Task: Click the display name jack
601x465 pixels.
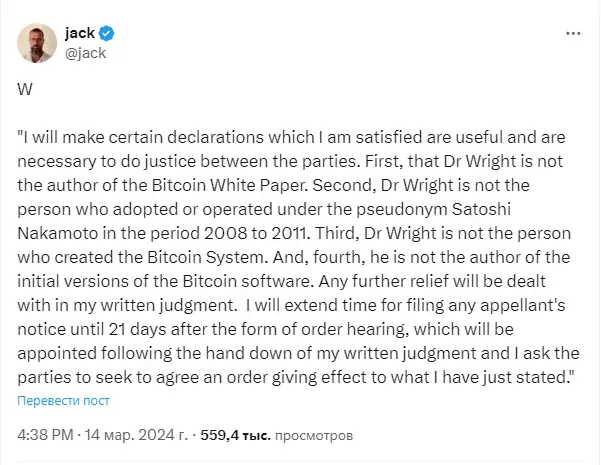Action: pyautogui.click(x=80, y=33)
